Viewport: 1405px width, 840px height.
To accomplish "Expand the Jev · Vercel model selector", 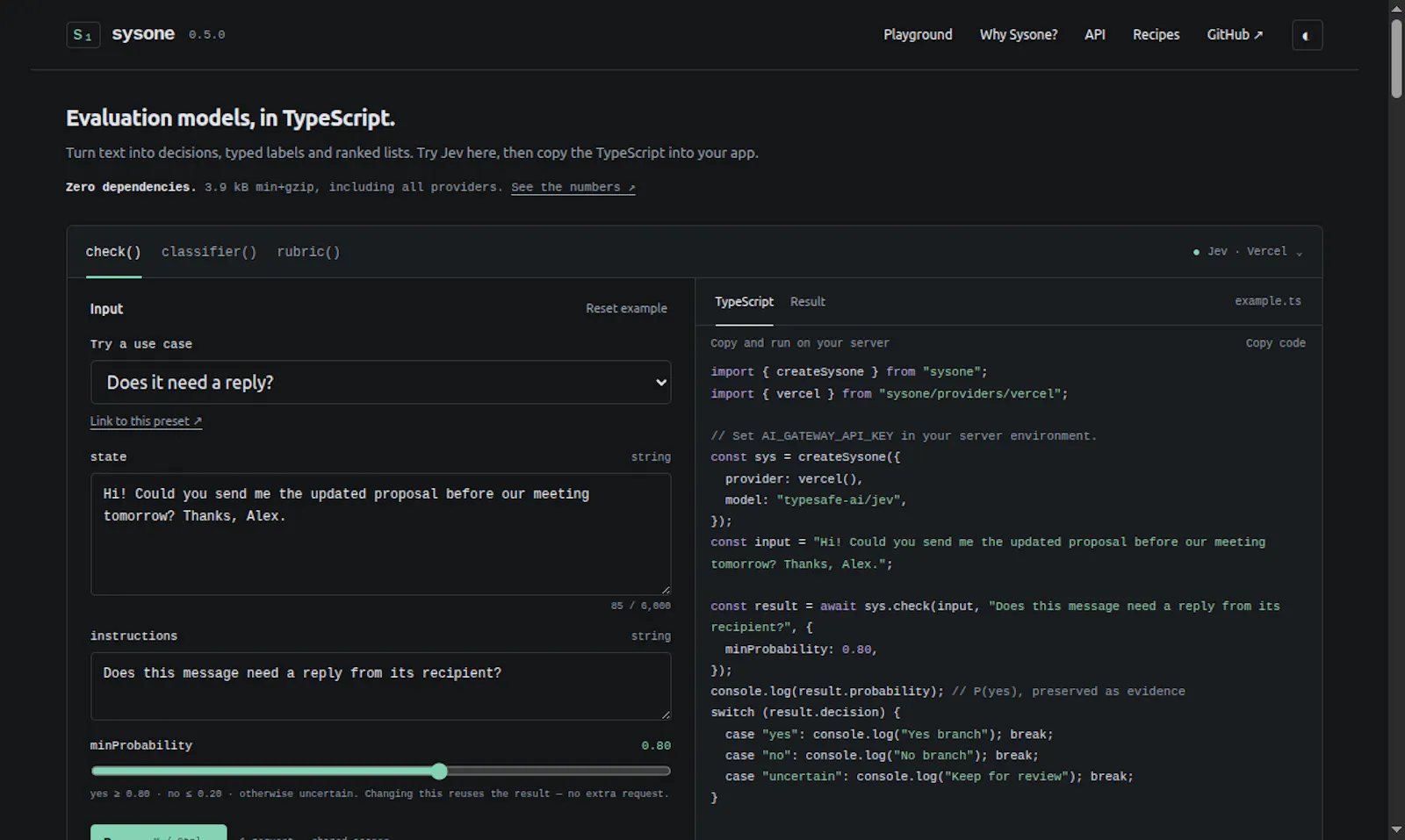I will [1248, 252].
